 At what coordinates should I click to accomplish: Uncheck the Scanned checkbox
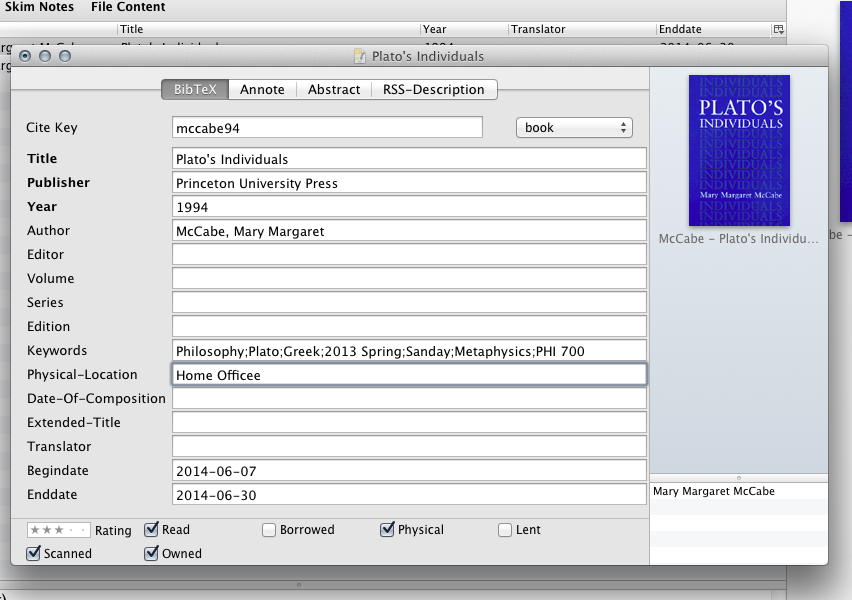34,553
